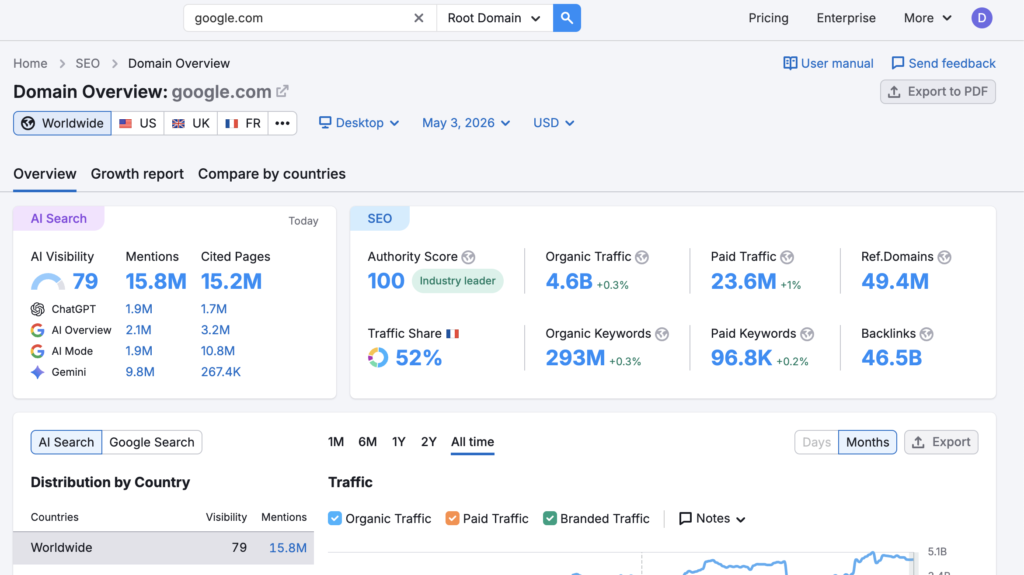This screenshot has height=575, width=1024.
Task: Toggle the Organic Traffic checkbox
Action: (x=335, y=518)
